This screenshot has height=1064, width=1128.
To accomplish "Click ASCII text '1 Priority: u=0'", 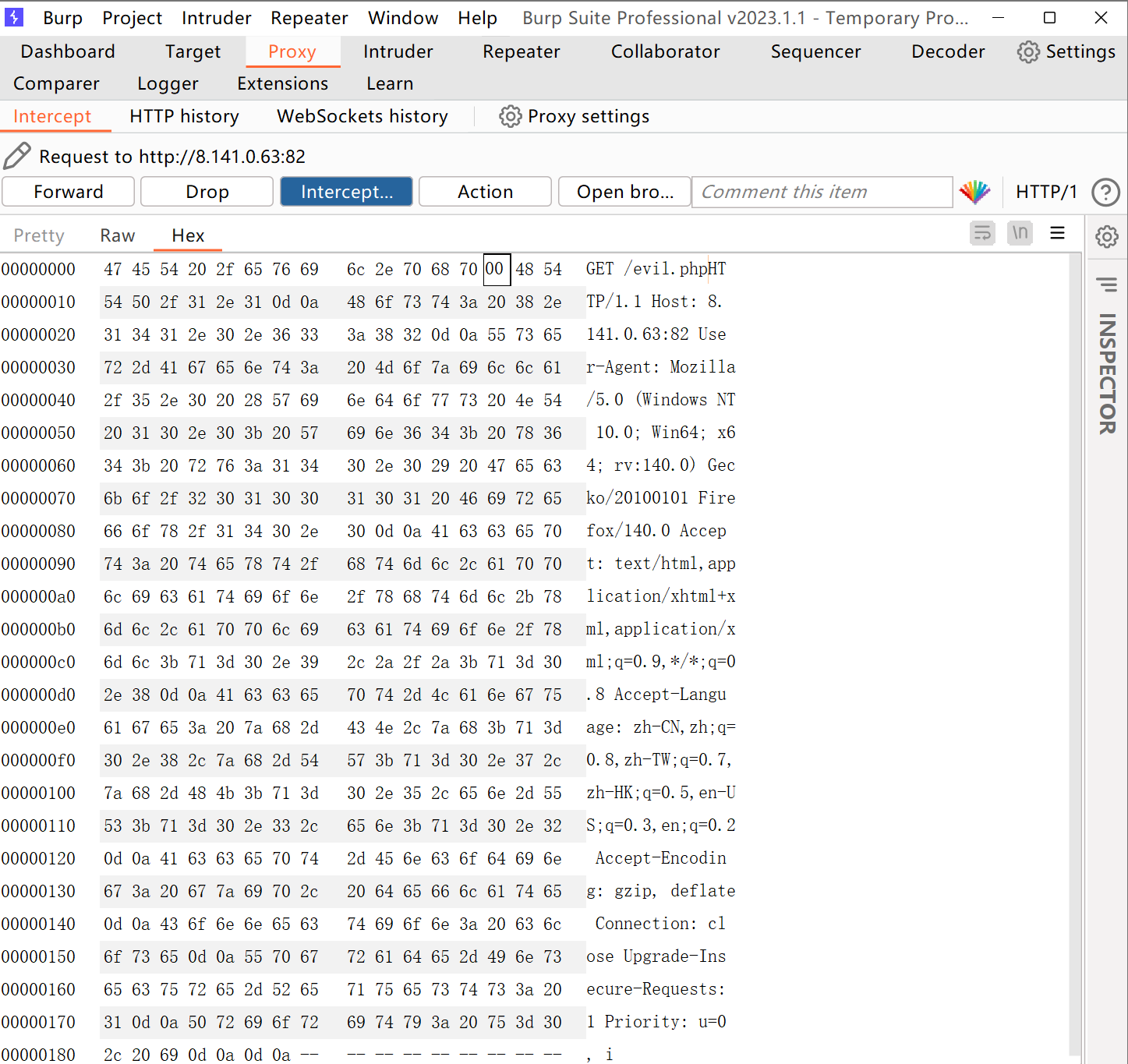I will [656, 1023].
